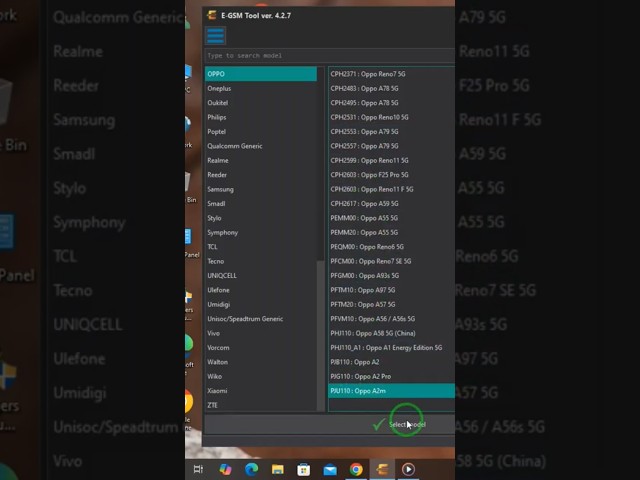640x480 pixels.
Task: Pick PHJ110 Oppo A58 5G (China)
Action: pos(391,333)
